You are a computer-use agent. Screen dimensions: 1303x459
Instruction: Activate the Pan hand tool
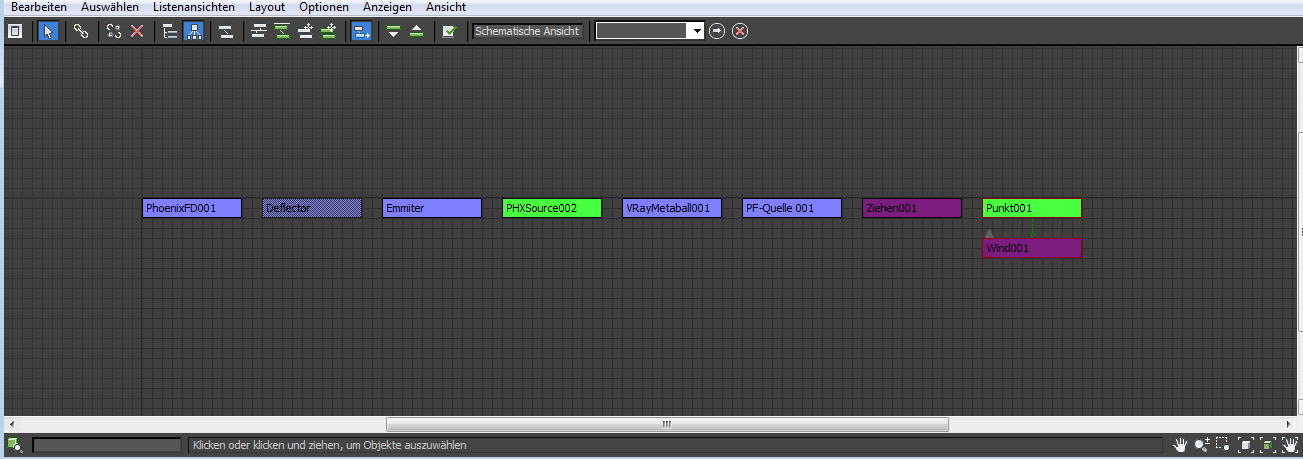(x=1180, y=445)
